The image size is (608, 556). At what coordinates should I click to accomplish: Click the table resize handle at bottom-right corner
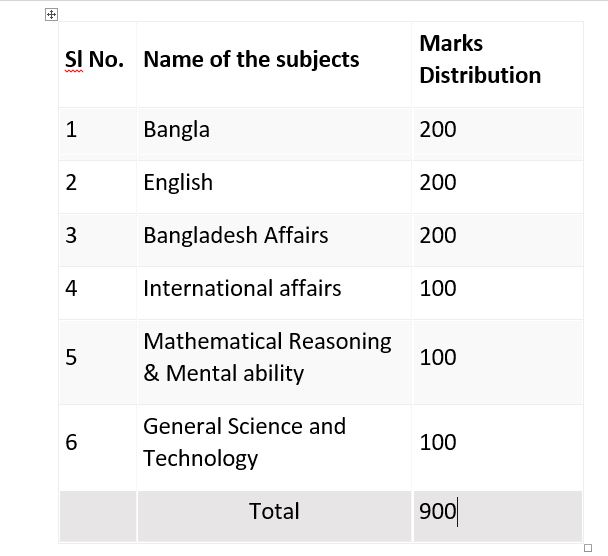pos(588,547)
